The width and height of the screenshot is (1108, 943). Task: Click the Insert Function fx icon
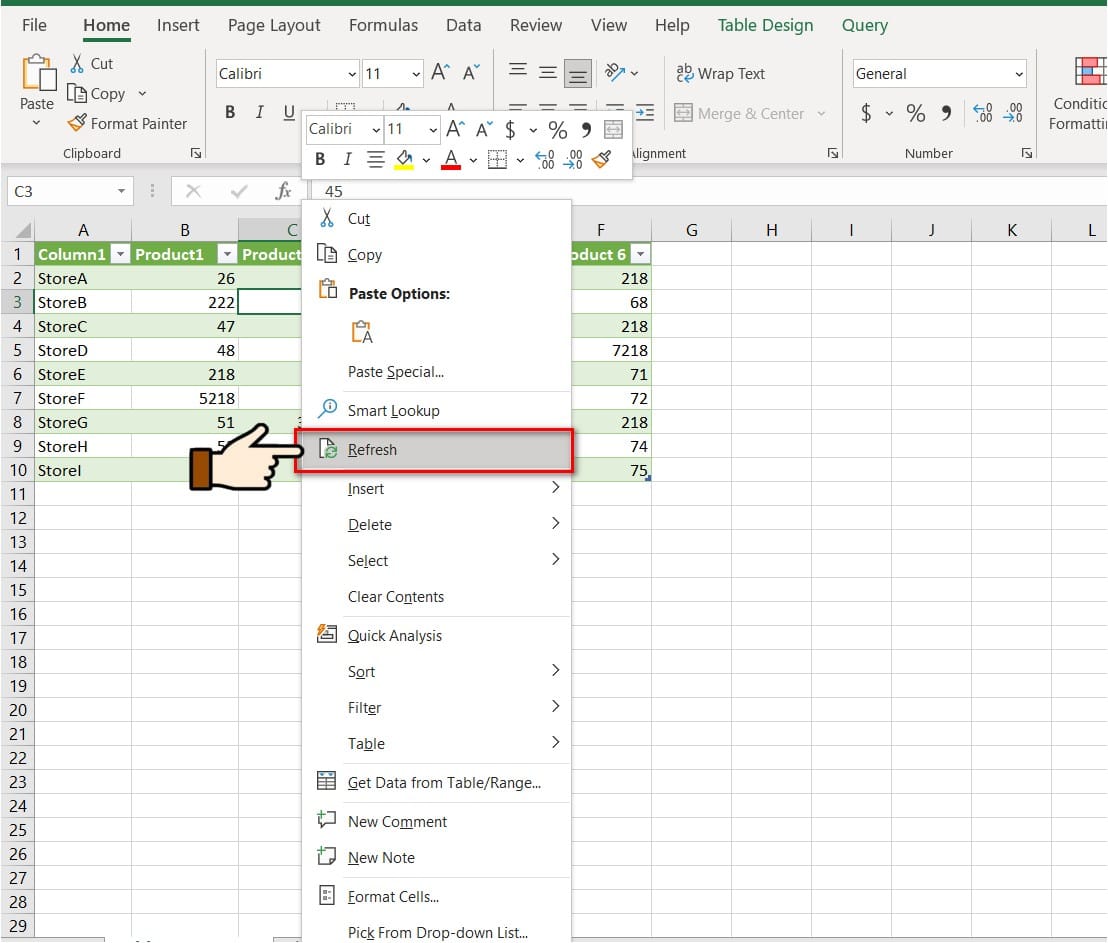[283, 191]
